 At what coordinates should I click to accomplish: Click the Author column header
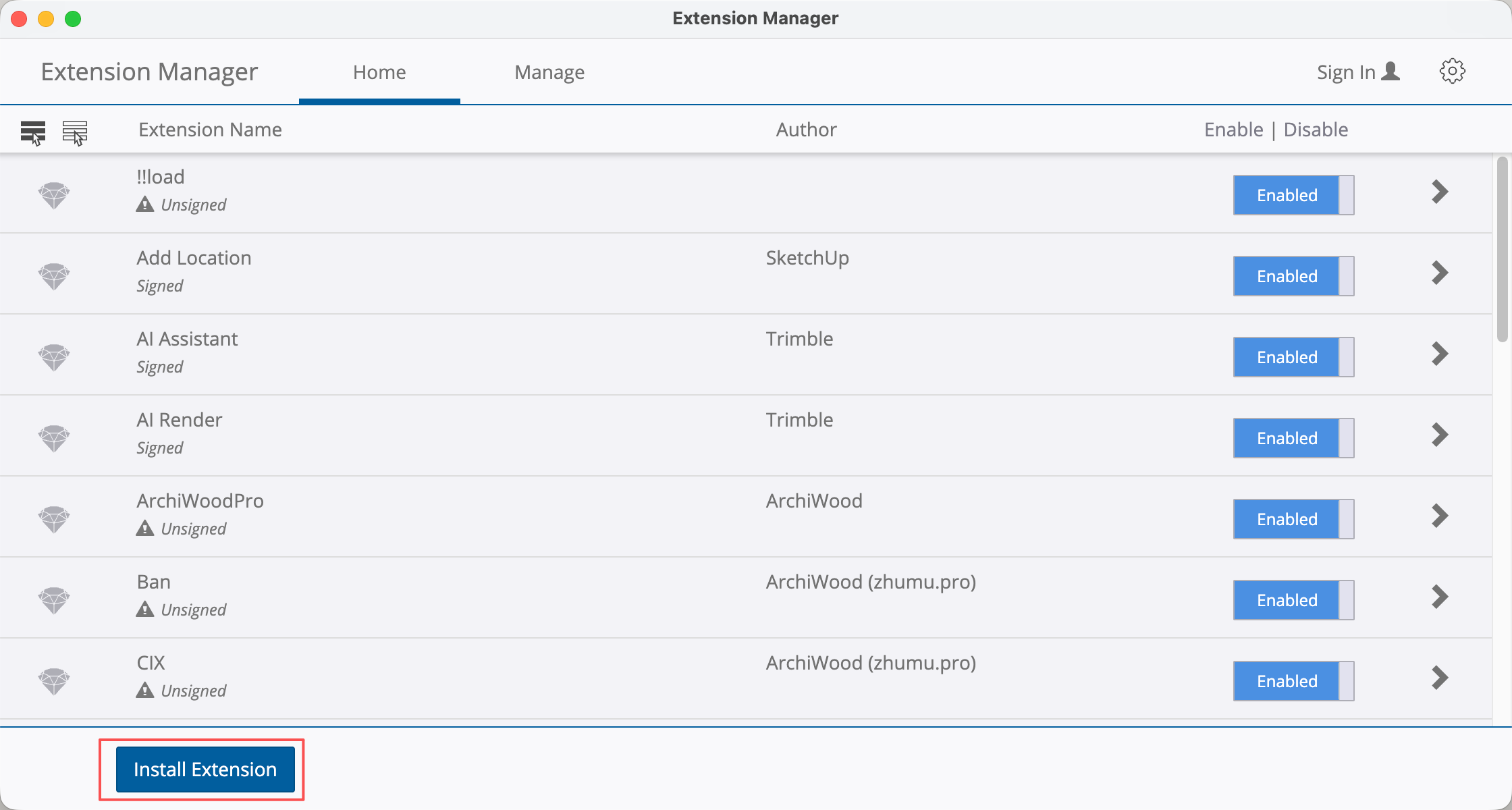(x=806, y=130)
